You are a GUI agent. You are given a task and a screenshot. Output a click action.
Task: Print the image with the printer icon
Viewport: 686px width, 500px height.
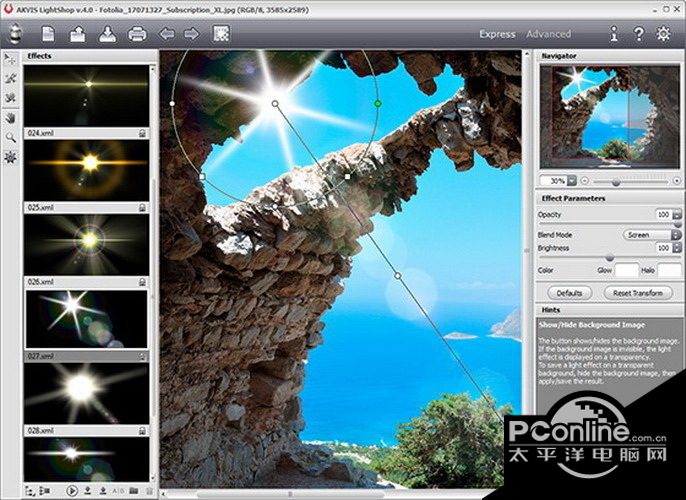coord(137,34)
